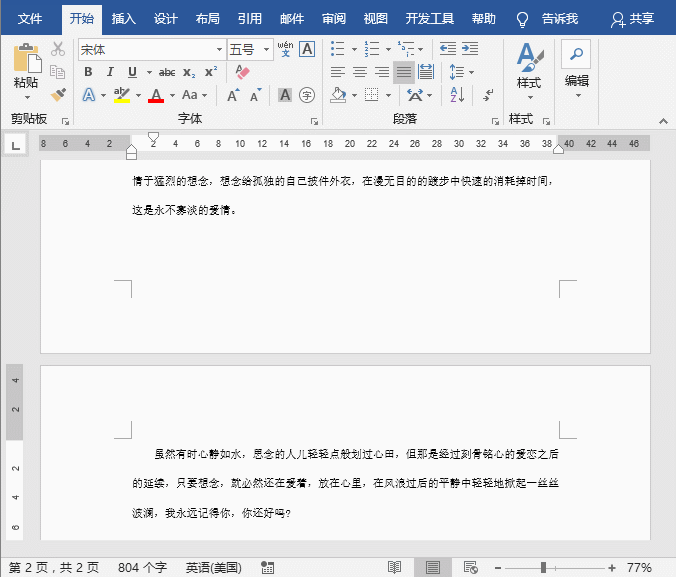Switch to 设计 Design tab
Image resolution: width=676 pixels, height=577 pixels.
click(x=166, y=19)
